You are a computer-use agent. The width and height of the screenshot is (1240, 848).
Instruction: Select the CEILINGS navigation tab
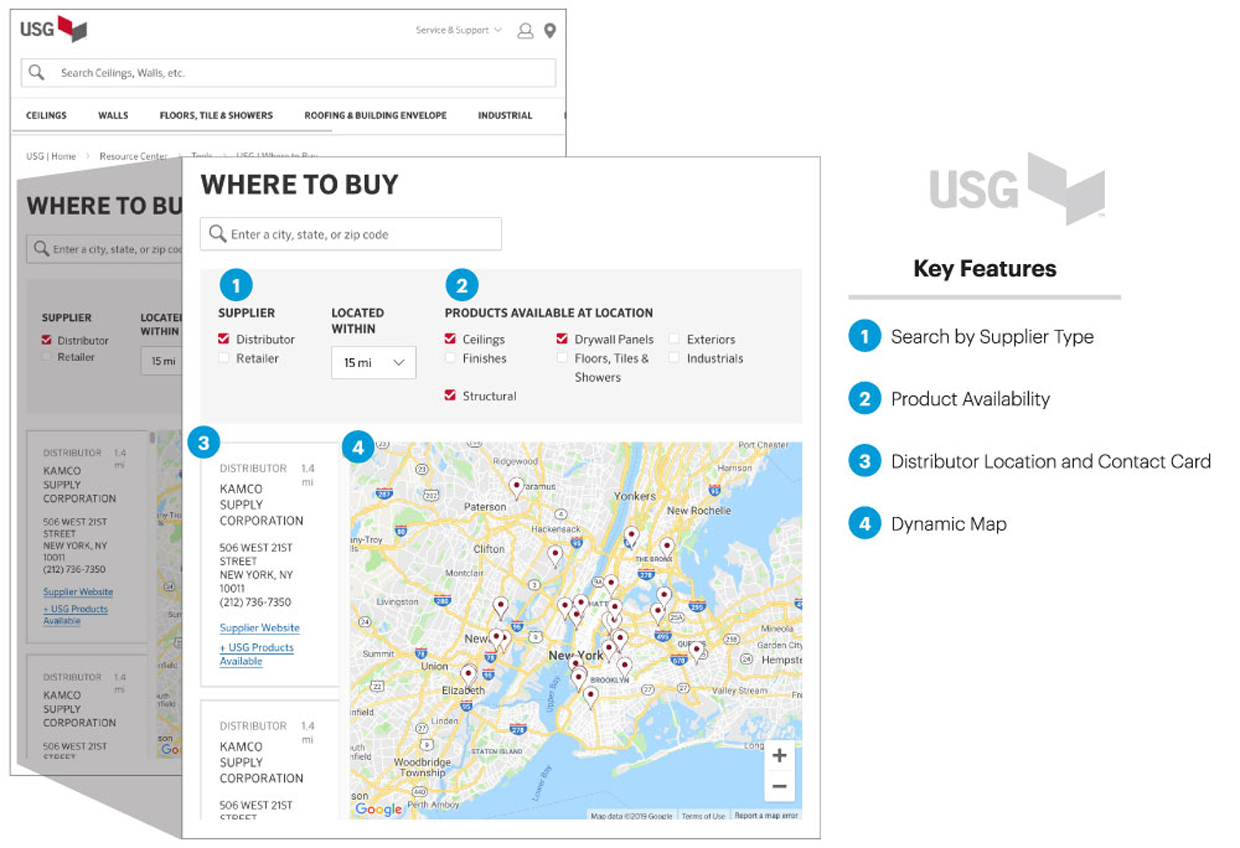point(46,115)
